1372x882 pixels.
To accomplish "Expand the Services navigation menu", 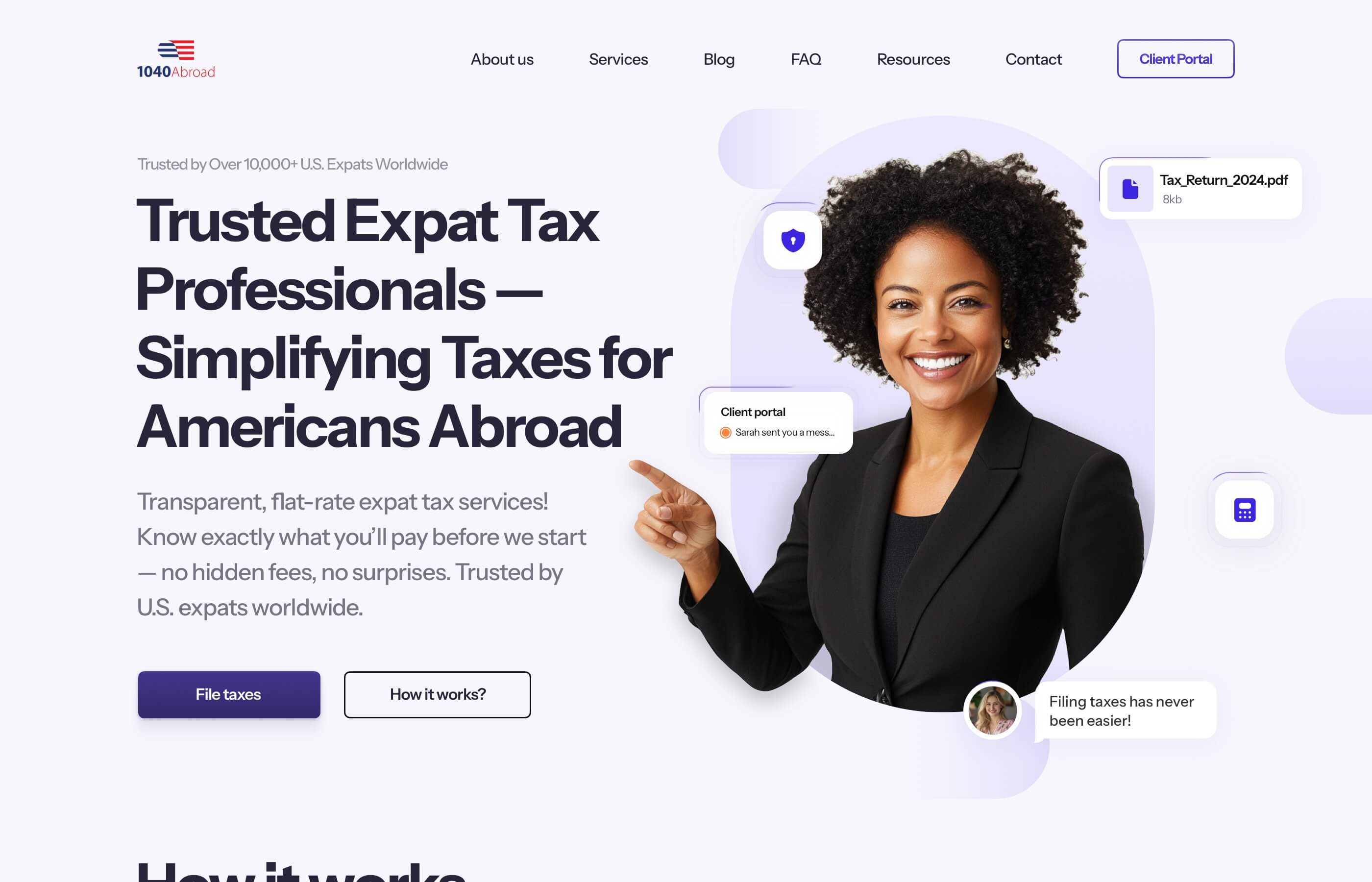I will (x=618, y=58).
